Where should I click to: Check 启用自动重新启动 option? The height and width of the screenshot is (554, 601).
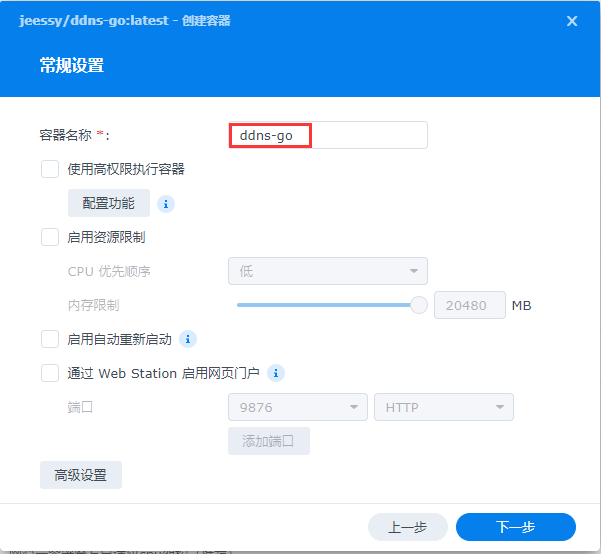[x=50, y=339]
